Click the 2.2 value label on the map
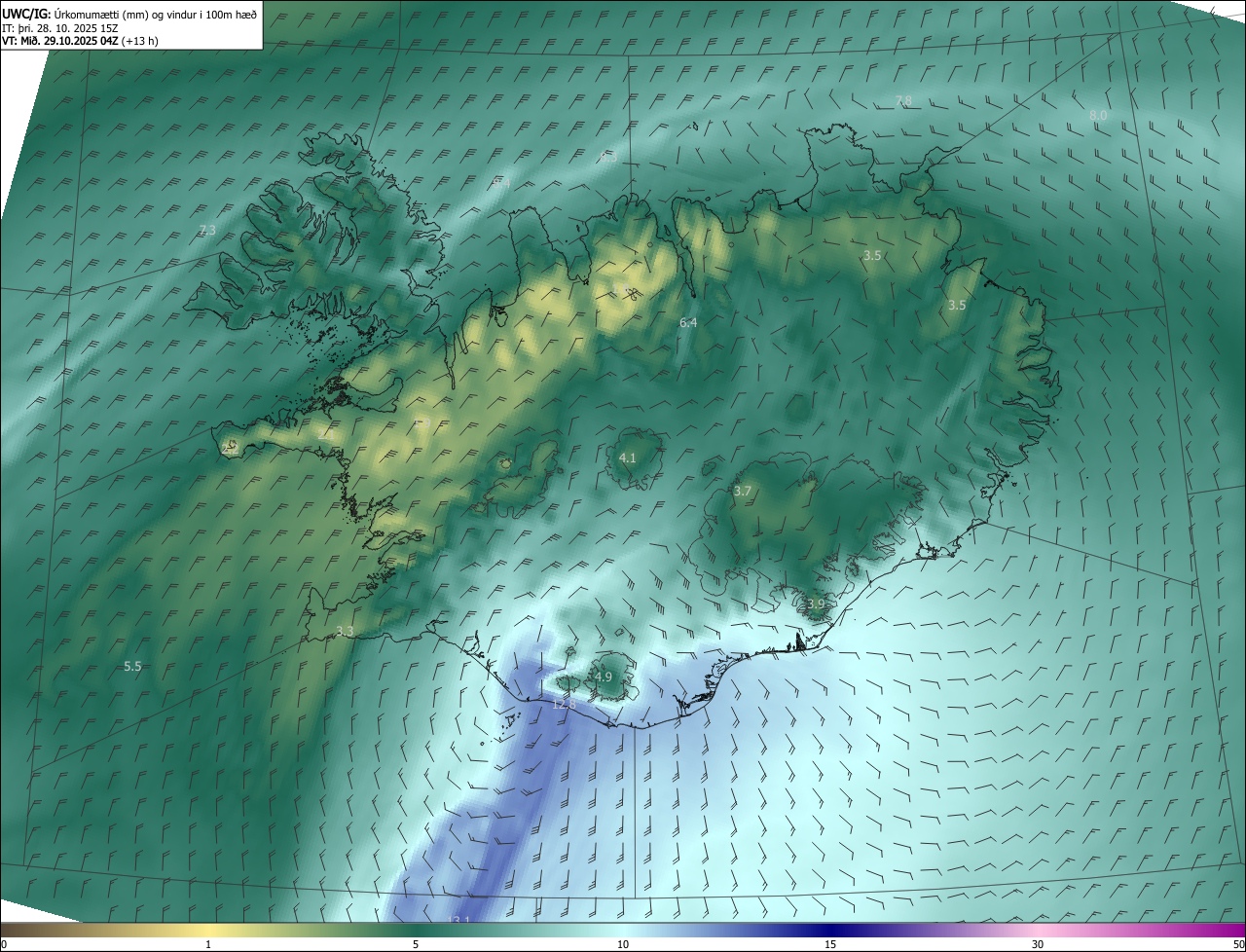The image size is (1246, 952). (230, 449)
